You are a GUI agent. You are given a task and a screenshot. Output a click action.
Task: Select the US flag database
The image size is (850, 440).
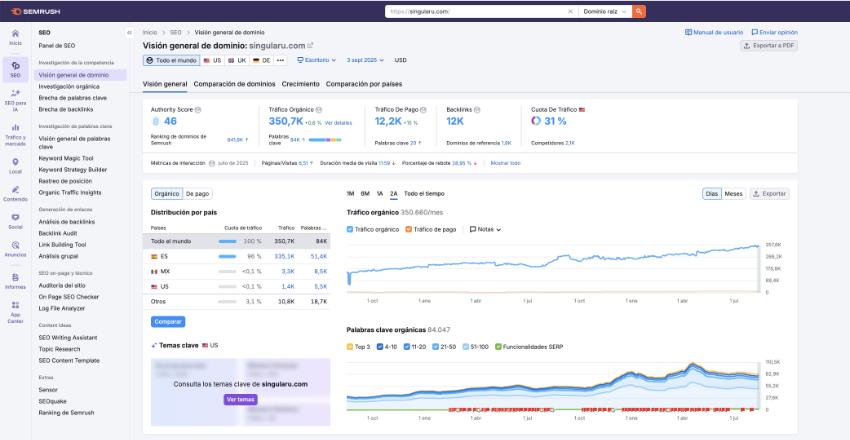[x=212, y=60]
